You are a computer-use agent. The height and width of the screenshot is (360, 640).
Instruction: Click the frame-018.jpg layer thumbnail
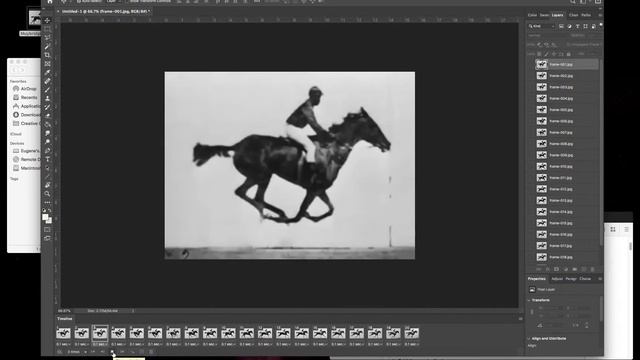tap(541, 257)
